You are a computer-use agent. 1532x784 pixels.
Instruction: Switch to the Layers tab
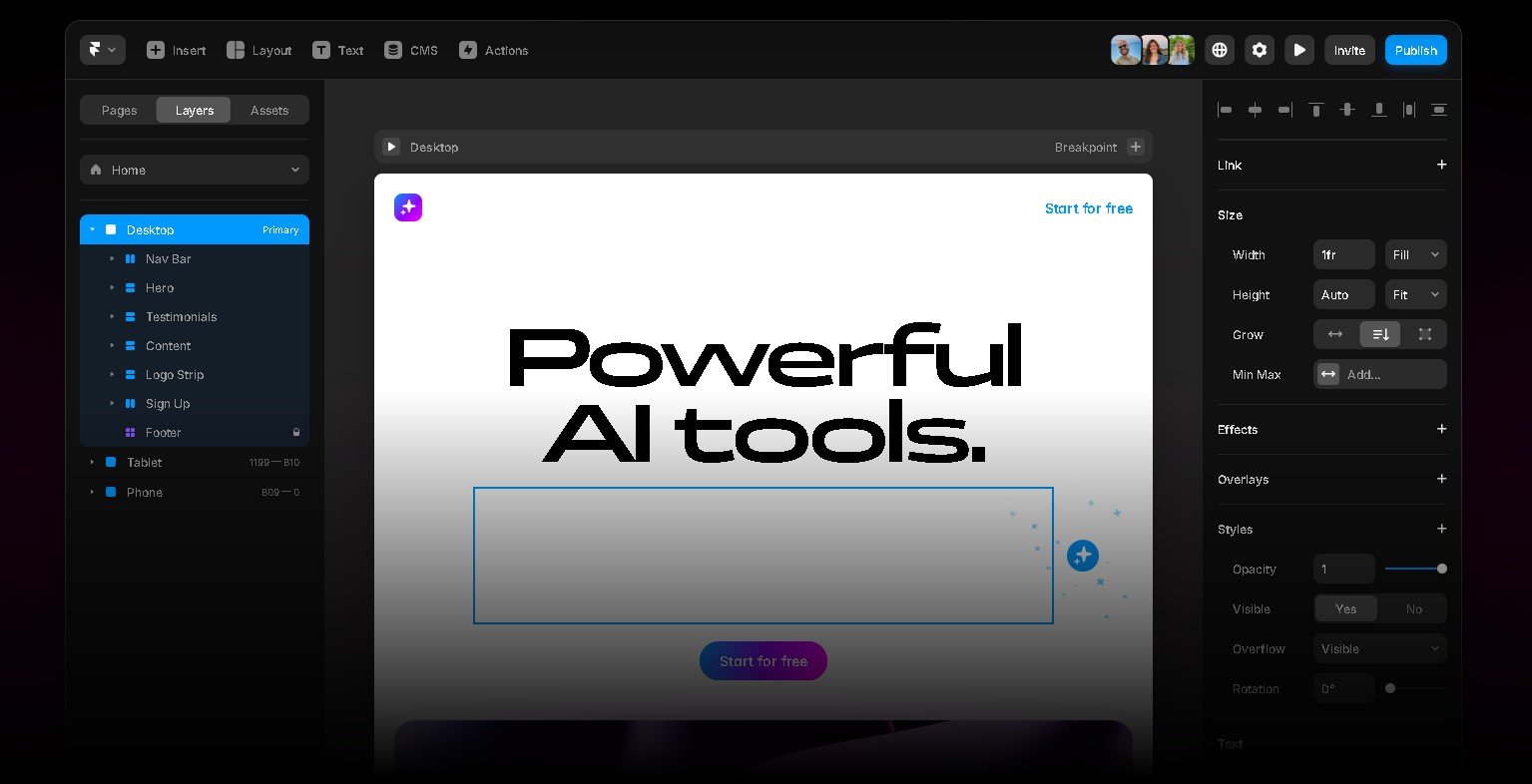click(x=194, y=110)
